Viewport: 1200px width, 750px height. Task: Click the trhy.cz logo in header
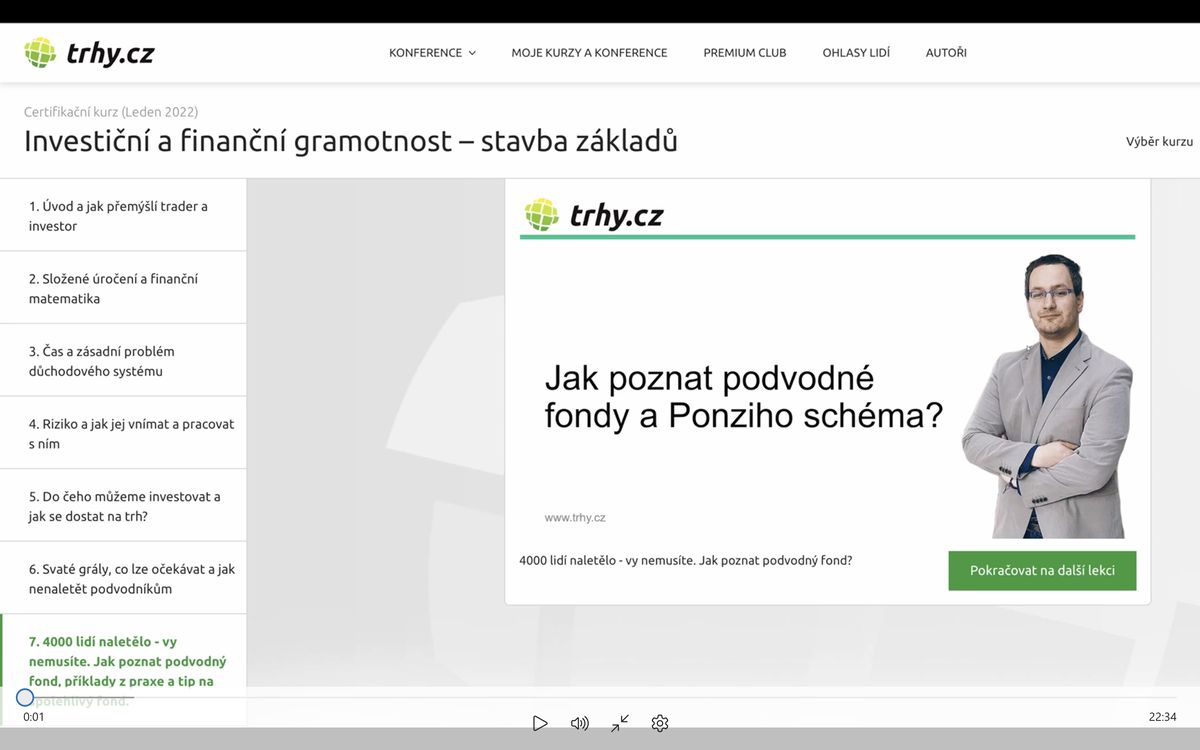pyautogui.click(x=89, y=52)
